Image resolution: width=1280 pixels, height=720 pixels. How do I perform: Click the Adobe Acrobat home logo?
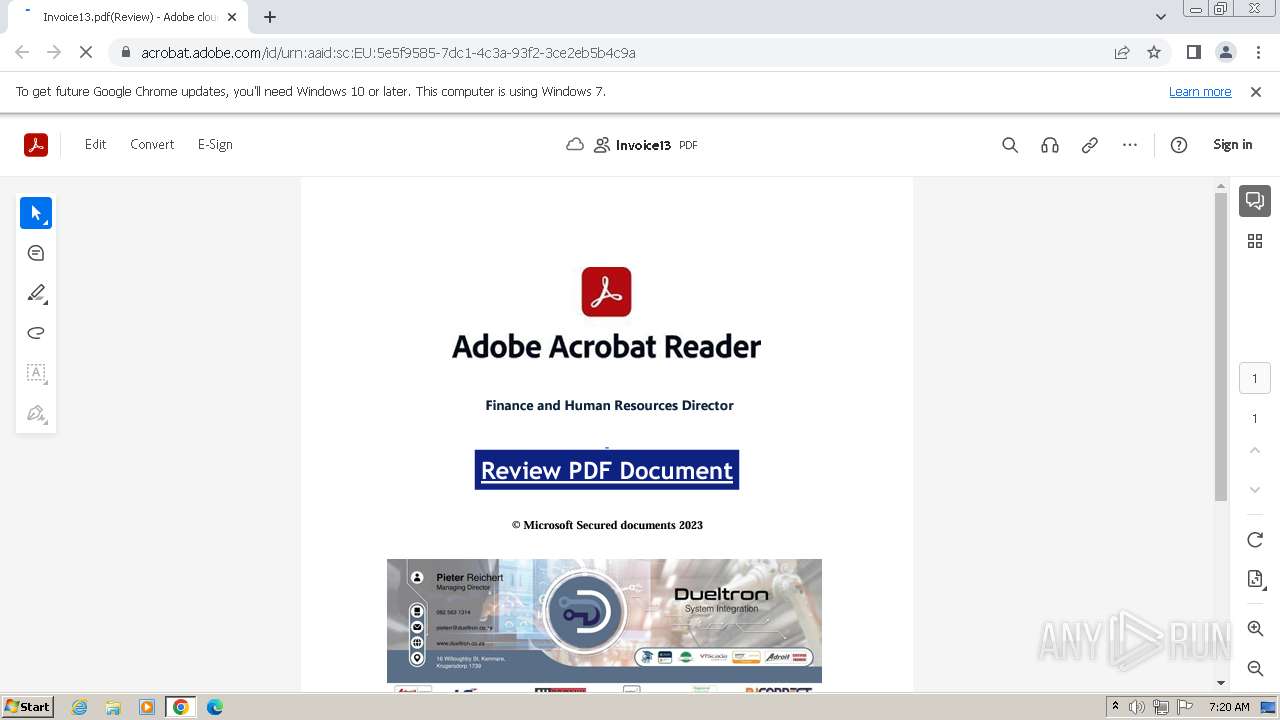pos(36,145)
